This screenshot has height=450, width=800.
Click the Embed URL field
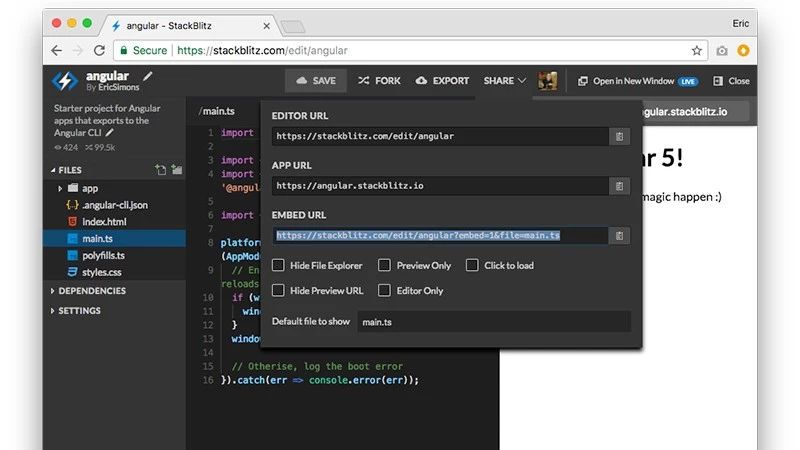(440, 235)
